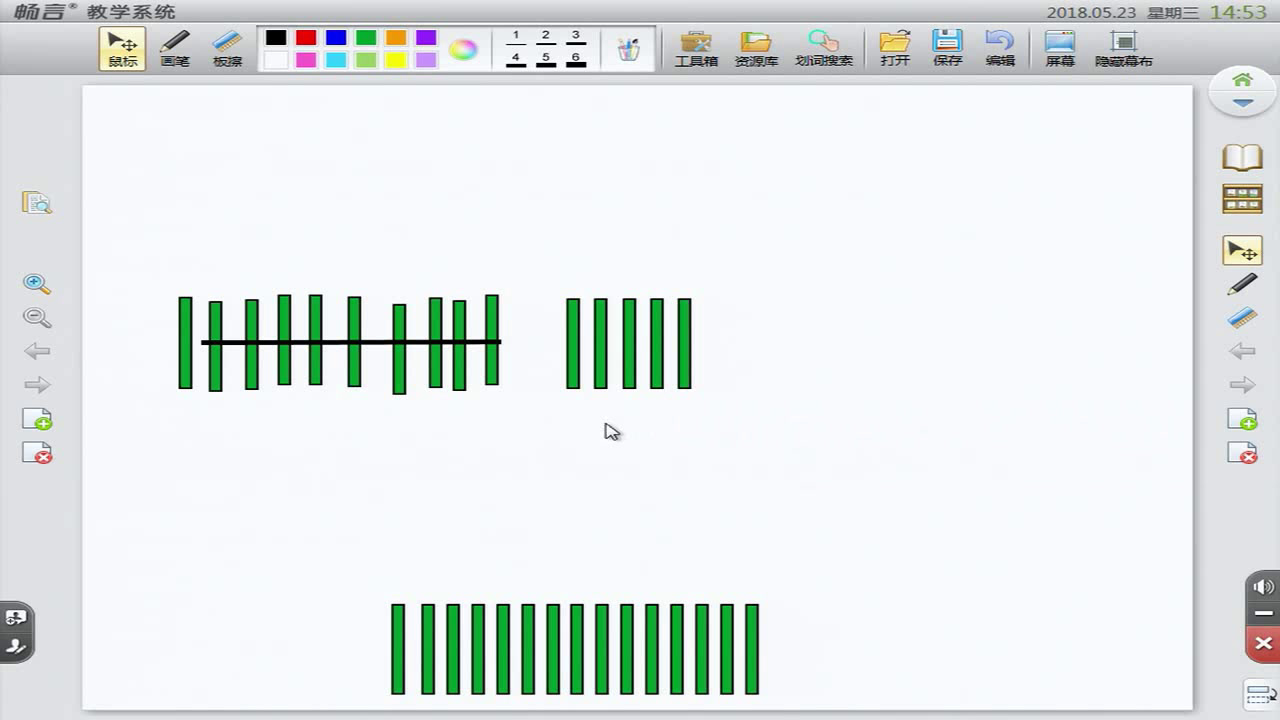Screen dimensions: 1280x720
Task: Choose line thickness 6
Action: [x=576, y=59]
